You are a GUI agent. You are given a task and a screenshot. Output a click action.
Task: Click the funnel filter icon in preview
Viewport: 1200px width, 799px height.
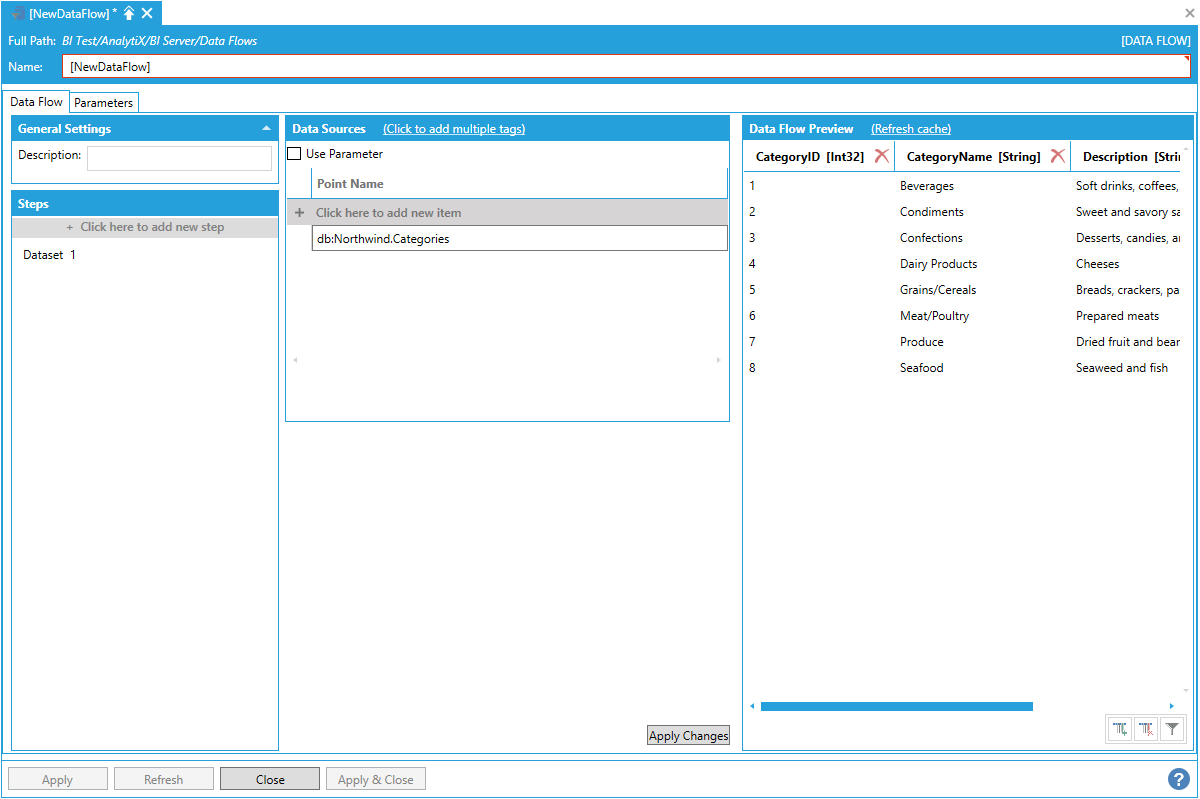pos(1172,730)
